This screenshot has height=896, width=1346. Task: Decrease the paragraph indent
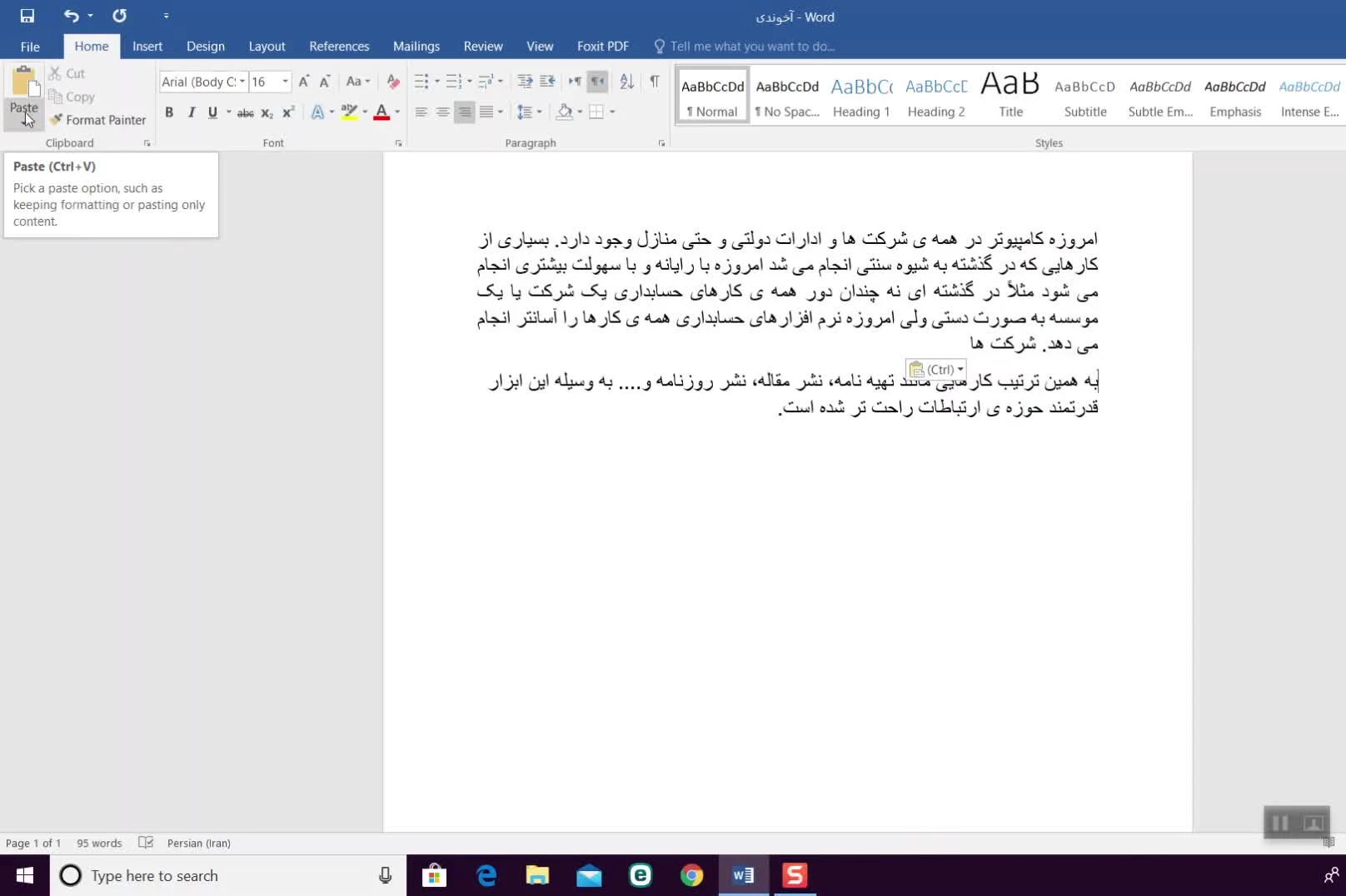click(525, 82)
